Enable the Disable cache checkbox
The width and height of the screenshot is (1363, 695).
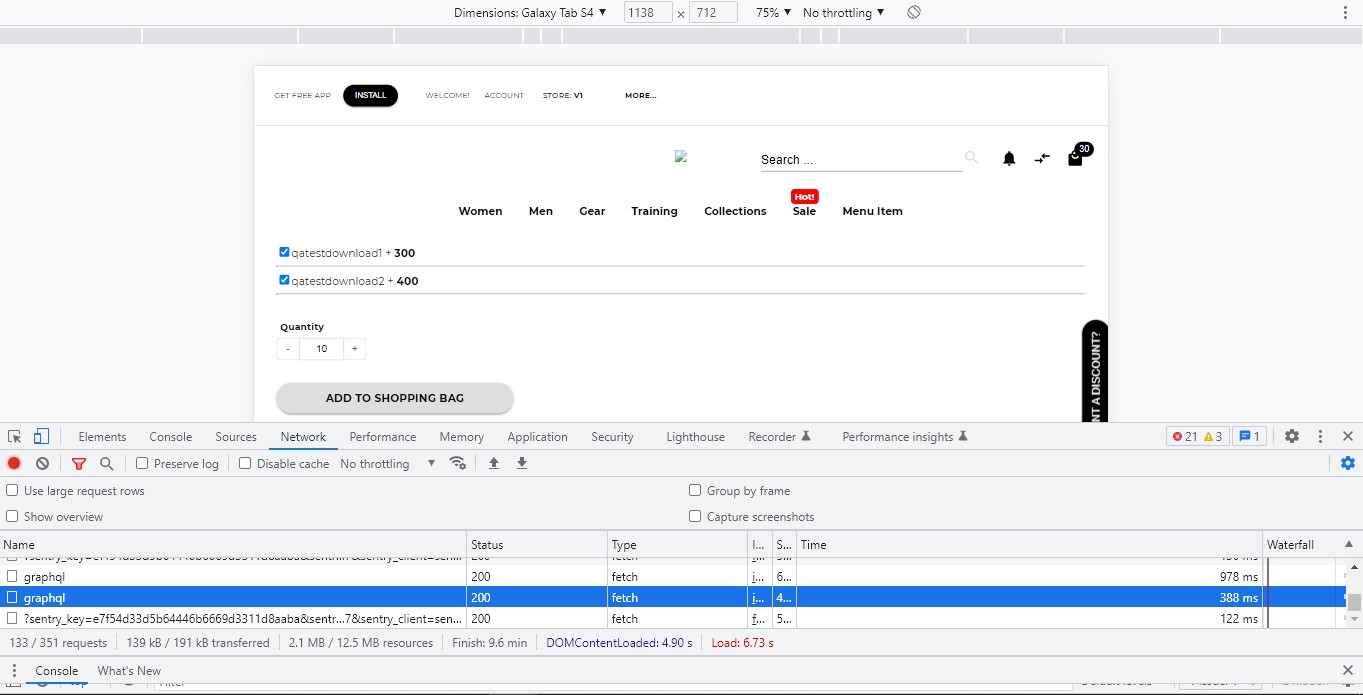tap(245, 463)
